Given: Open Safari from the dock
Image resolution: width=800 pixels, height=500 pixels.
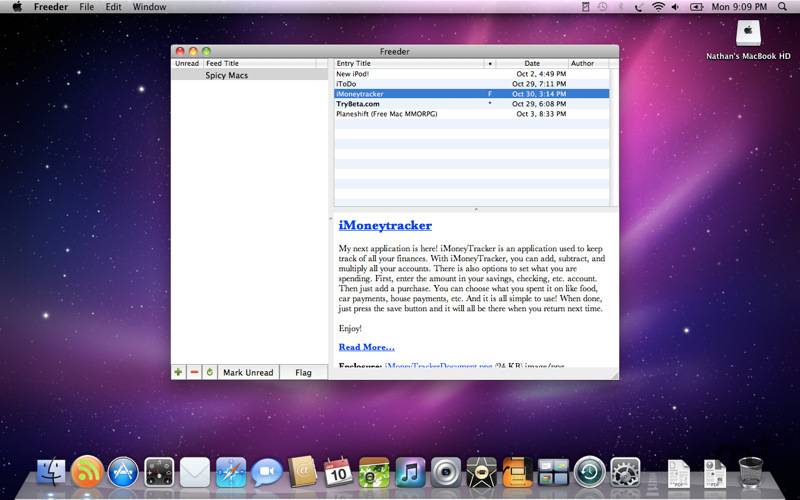Looking at the screenshot, I should point(231,472).
